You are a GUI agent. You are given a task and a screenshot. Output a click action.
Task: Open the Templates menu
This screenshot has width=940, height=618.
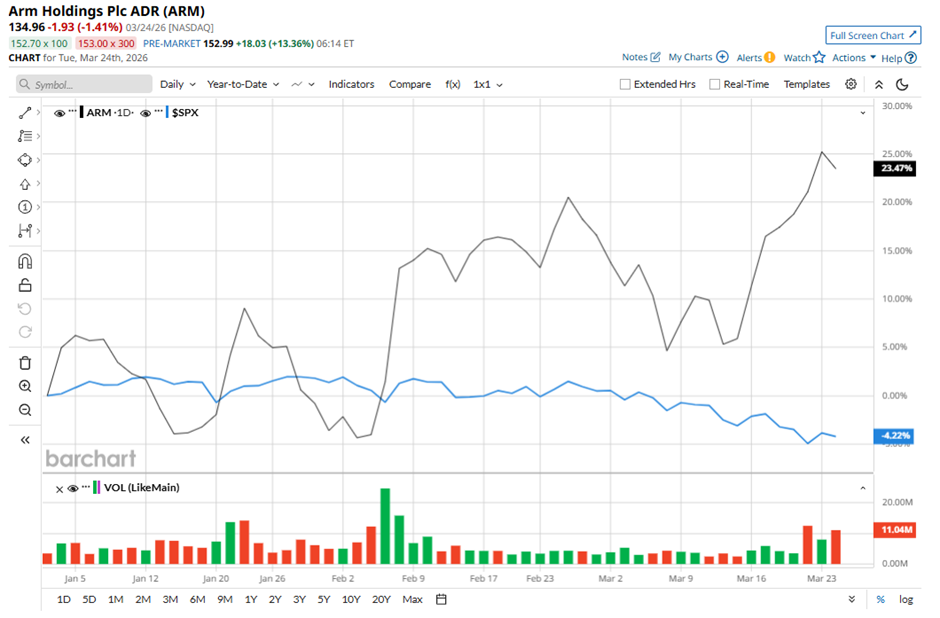pos(806,85)
